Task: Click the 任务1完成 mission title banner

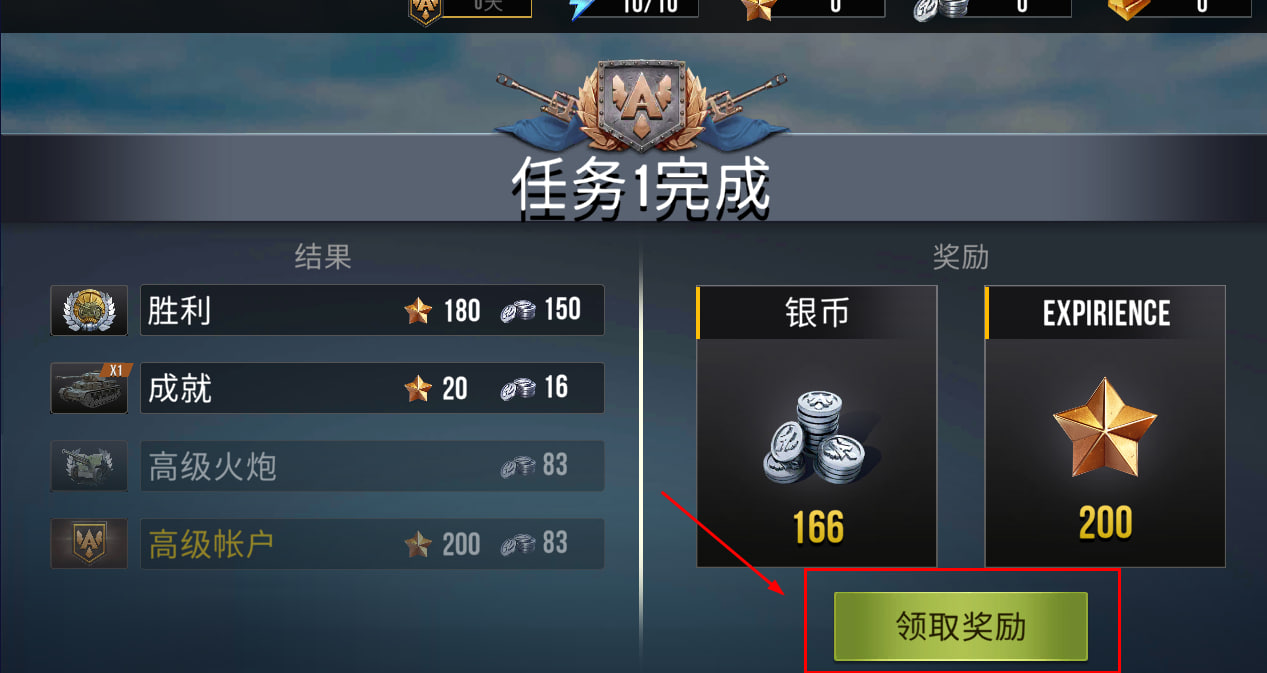Action: (641, 186)
